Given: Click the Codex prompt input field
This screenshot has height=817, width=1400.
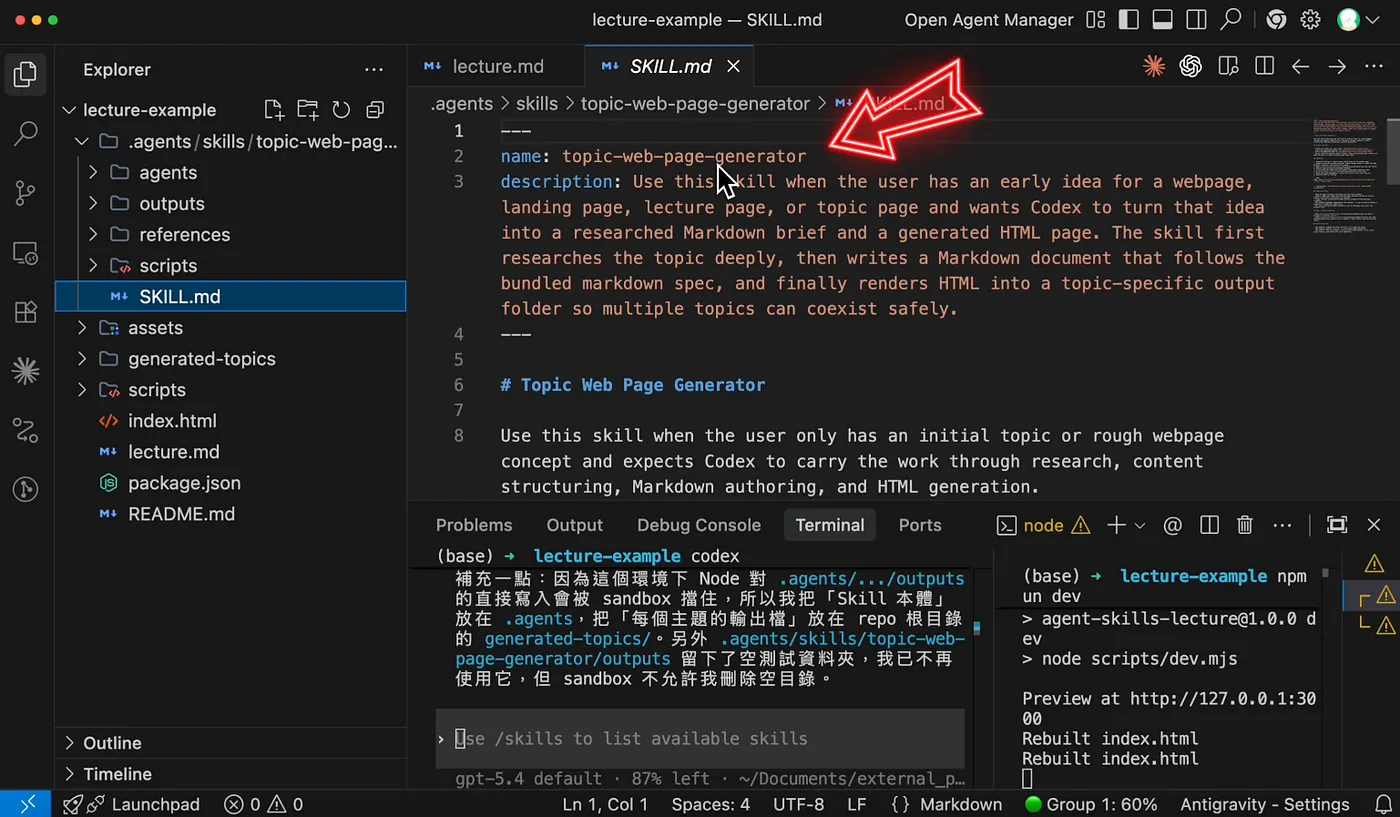Looking at the screenshot, I should [x=700, y=739].
